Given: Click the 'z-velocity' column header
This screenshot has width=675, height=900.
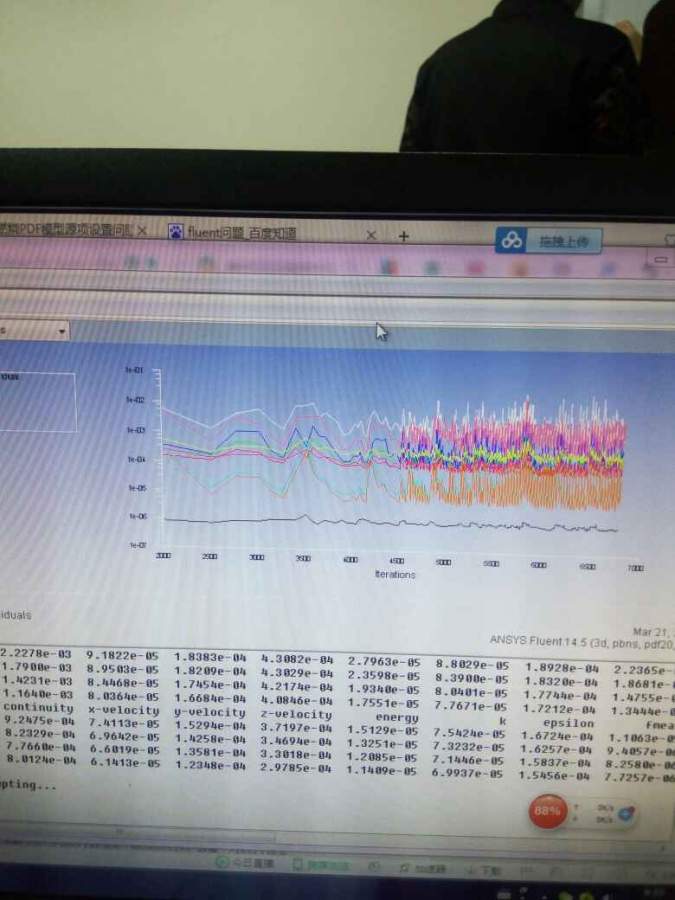Looking at the screenshot, I should click(296, 715).
